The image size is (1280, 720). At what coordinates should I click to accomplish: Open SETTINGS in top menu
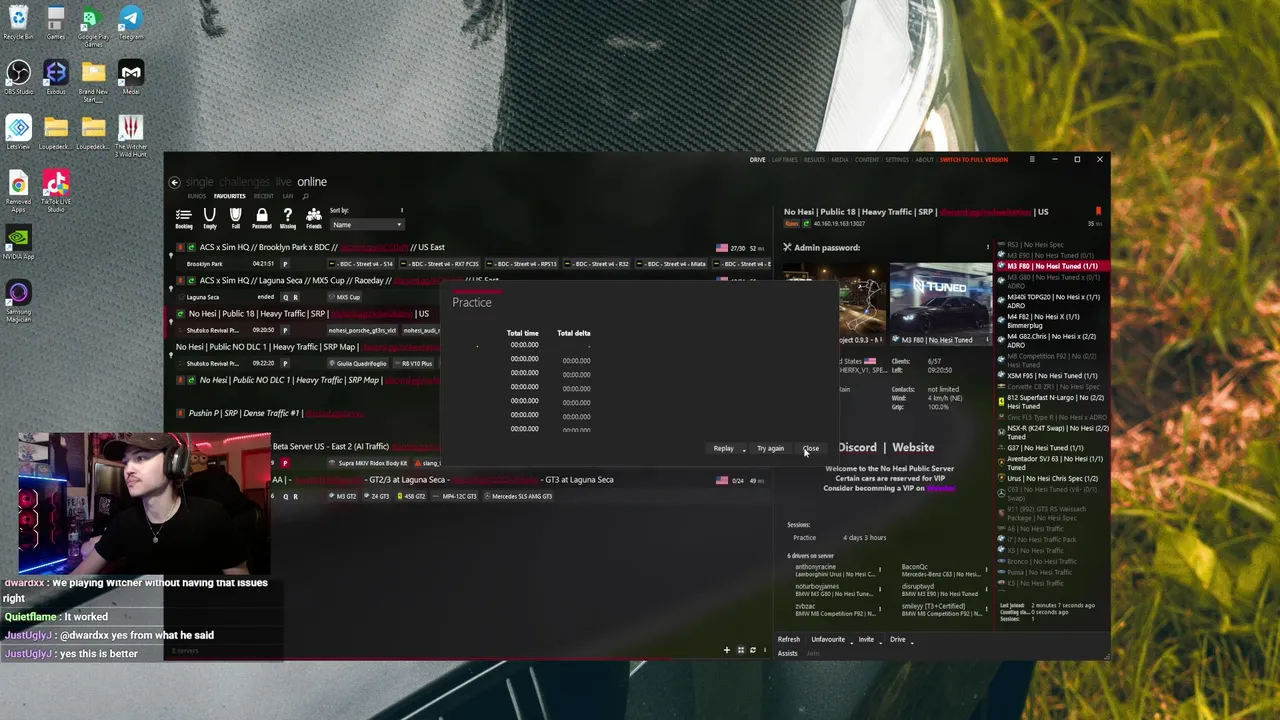pyautogui.click(x=897, y=160)
